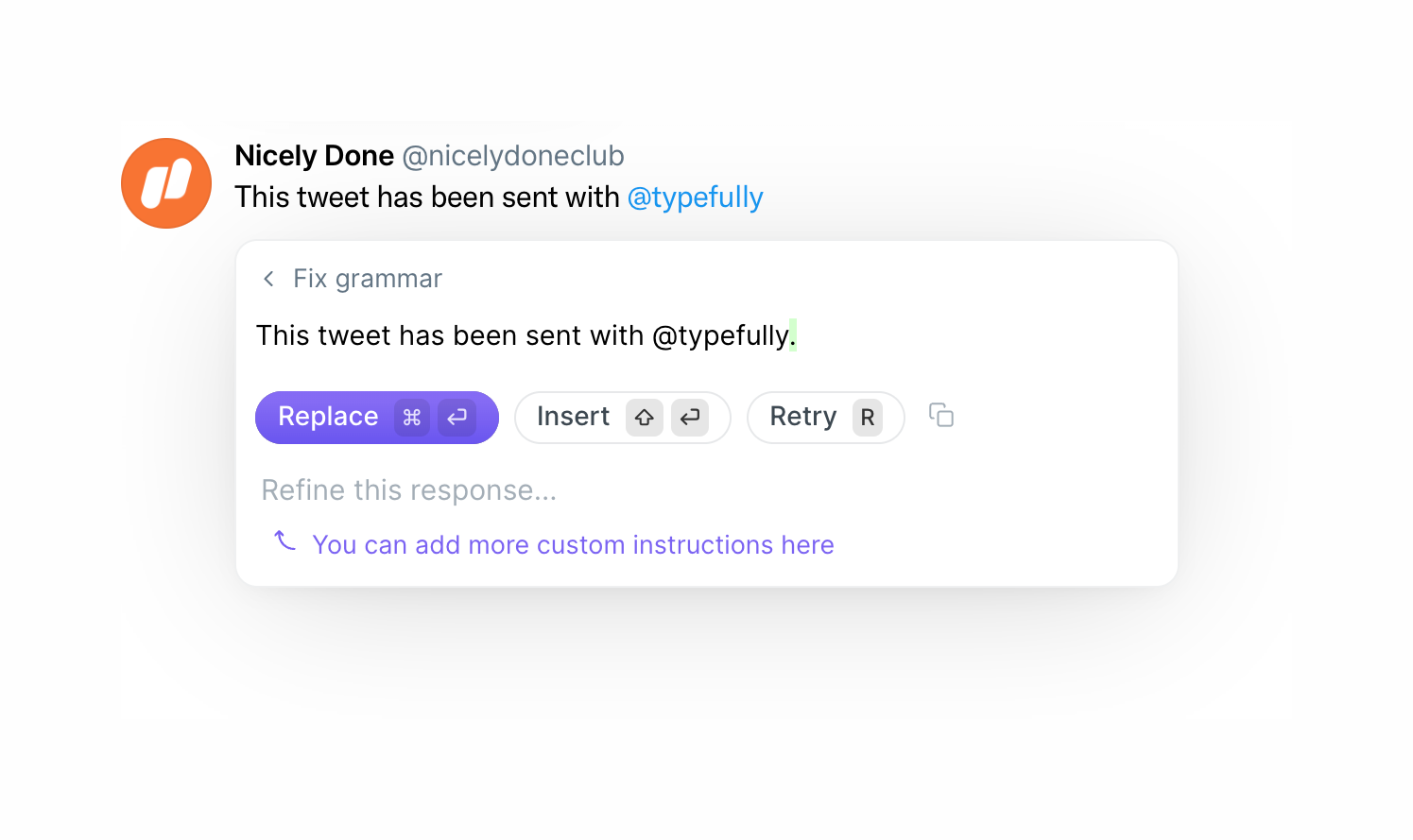
Task: Click the shift arrow icon inside Insert
Action: [x=645, y=418]
